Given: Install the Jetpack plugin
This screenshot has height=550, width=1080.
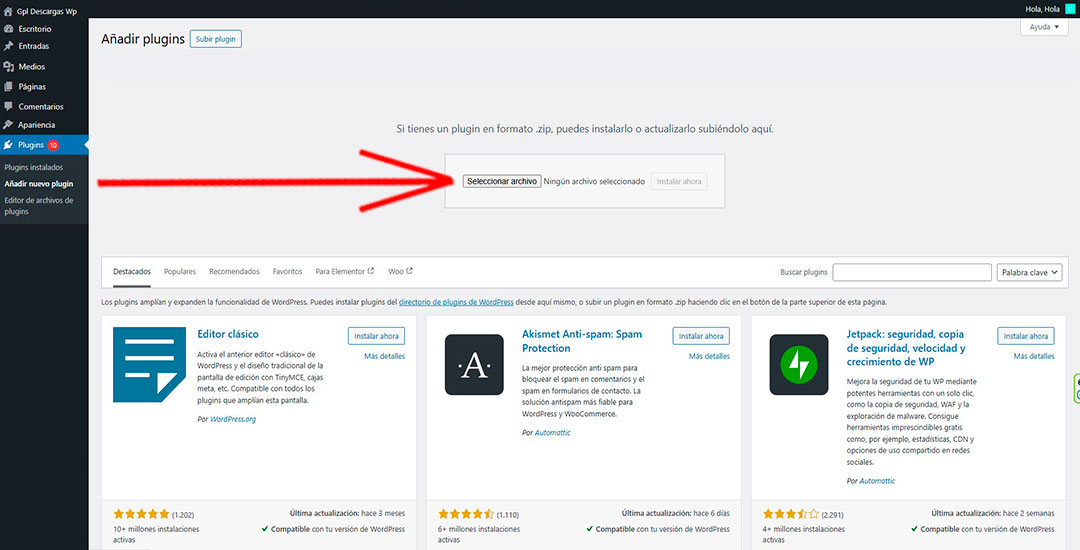Looking at the screenshot, I should coord(1026,337).
